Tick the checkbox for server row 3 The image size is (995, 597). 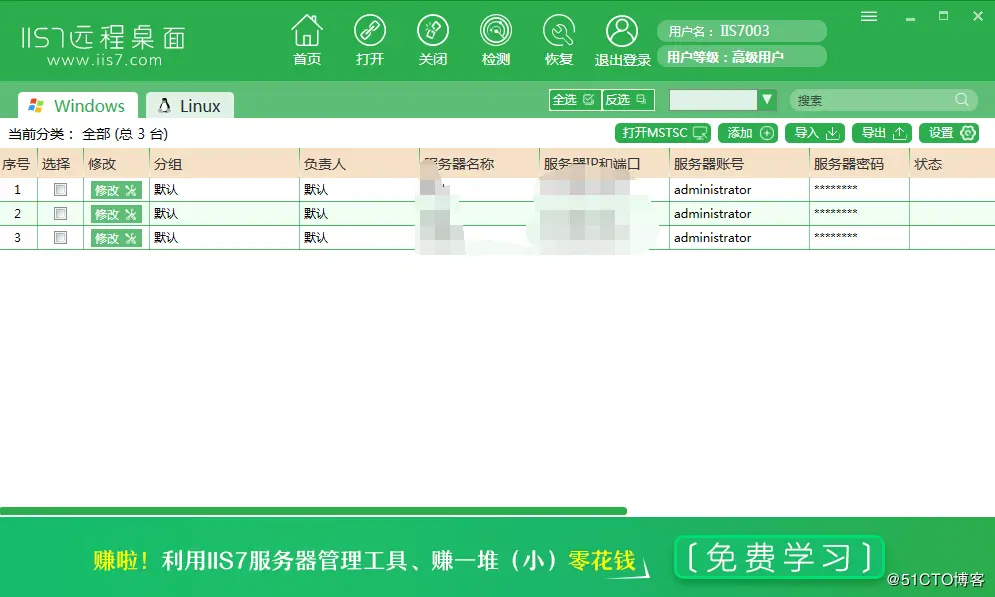click(60, 237)
